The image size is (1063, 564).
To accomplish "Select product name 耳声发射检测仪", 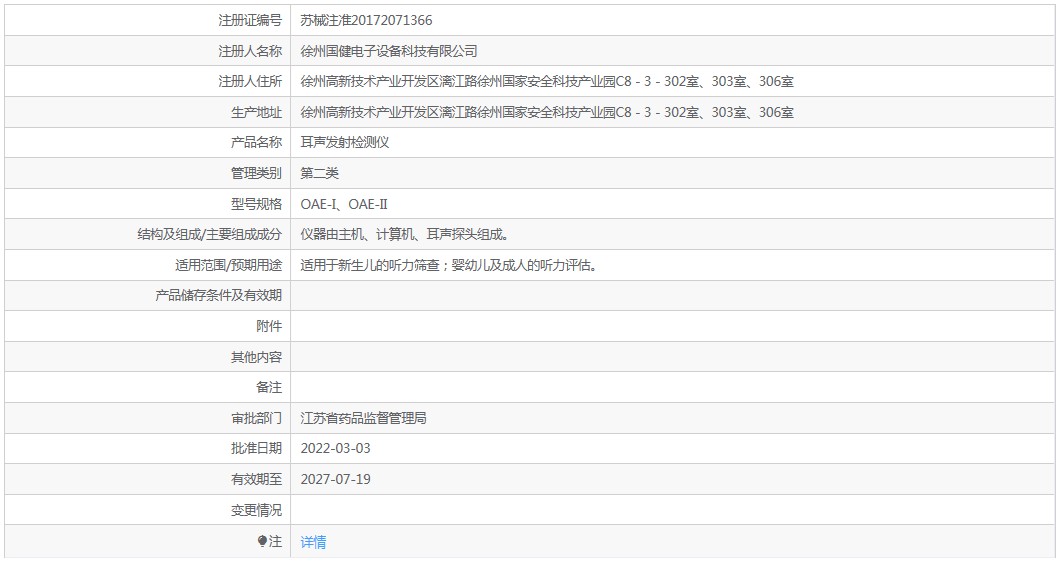I will (x=344, y=142).
